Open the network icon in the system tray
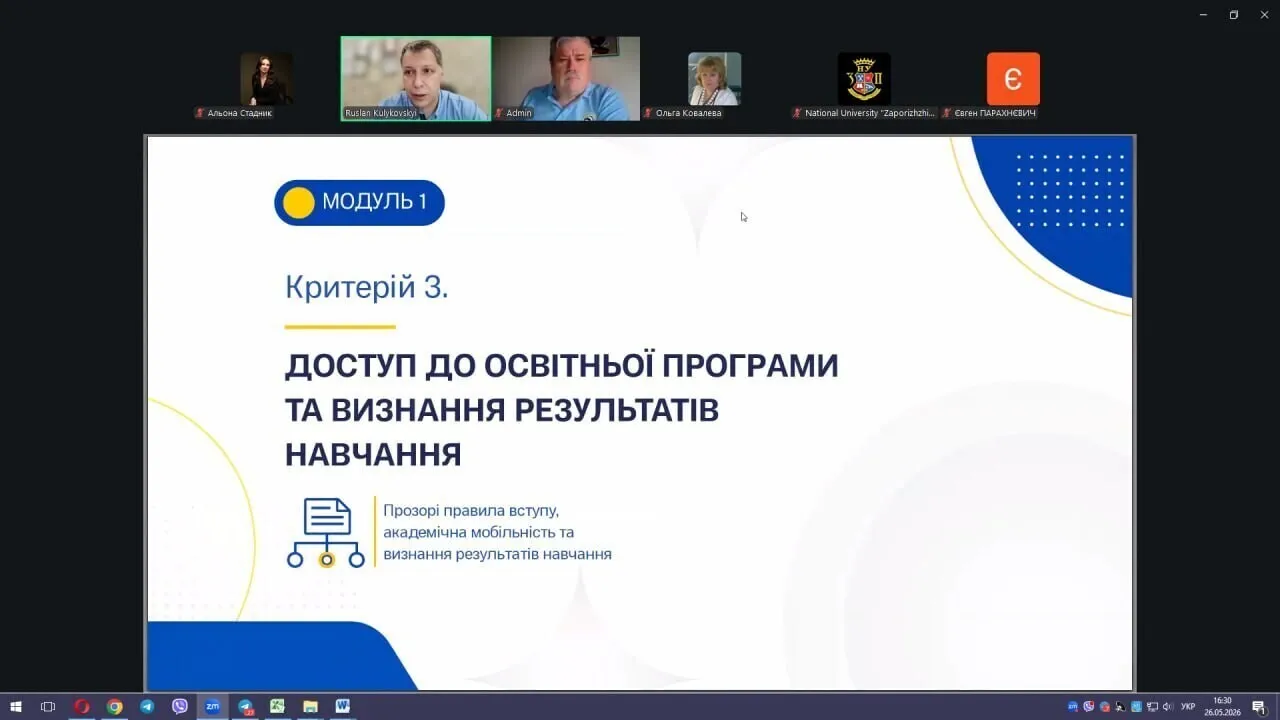Image resolution: width=1280 pixels, height=720 pixels. tap(1152, 706)
